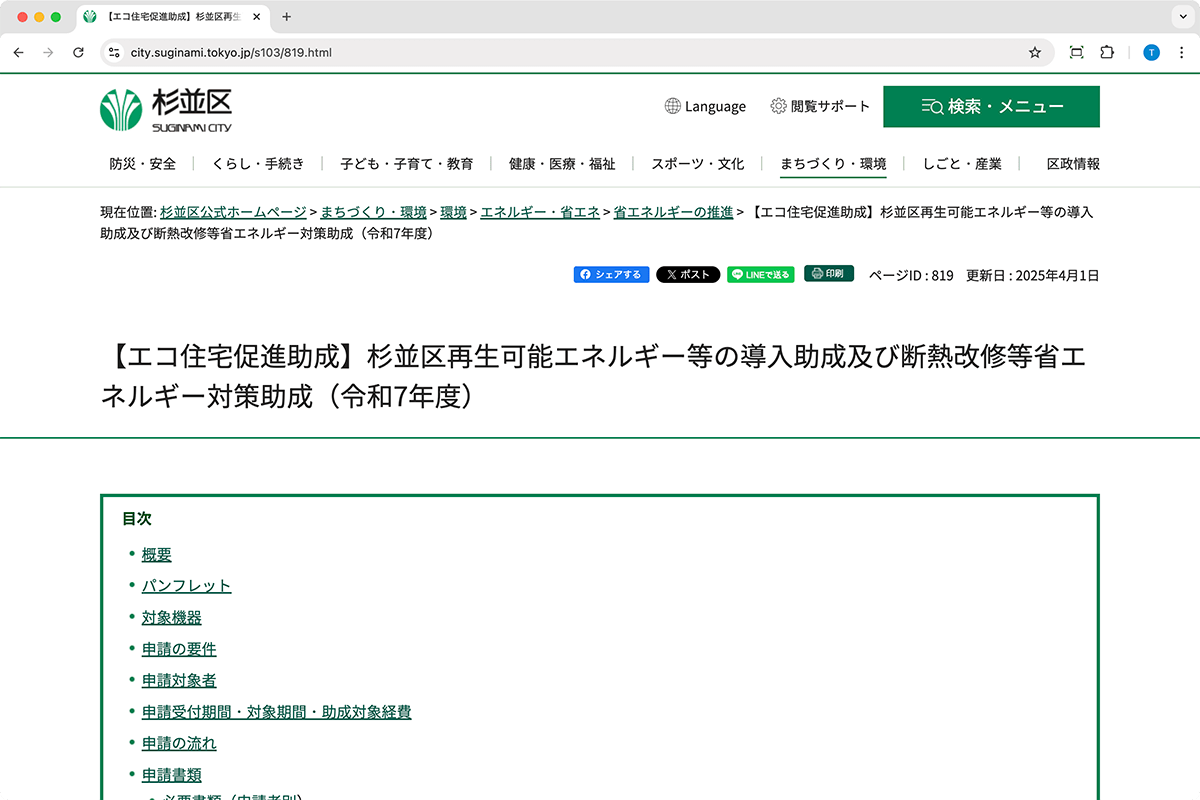Open Chrome extensions puzzle icon

tap(1107, 52)
